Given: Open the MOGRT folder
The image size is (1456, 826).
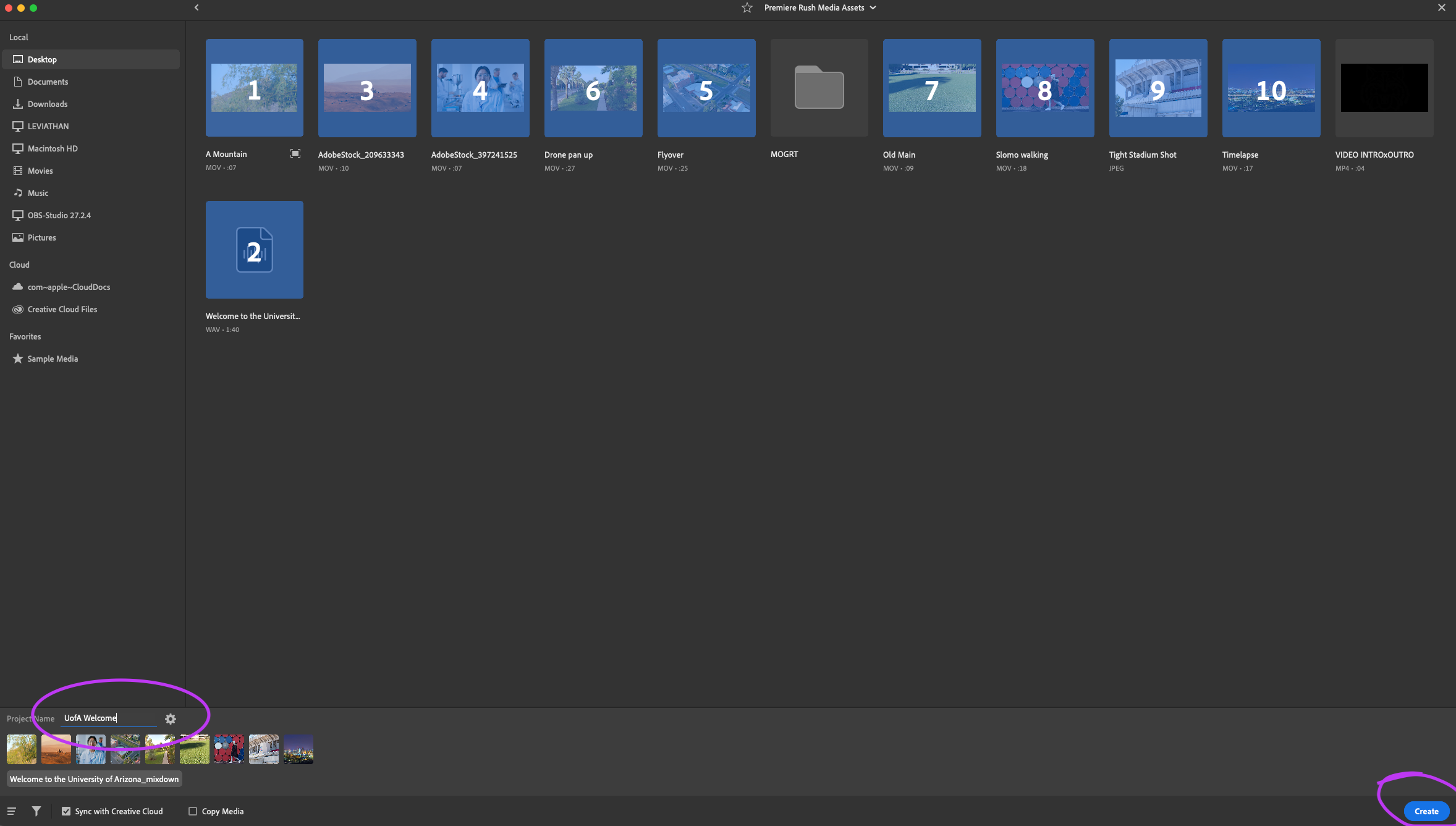Looking at the screenshot, I should coord(819,88).
